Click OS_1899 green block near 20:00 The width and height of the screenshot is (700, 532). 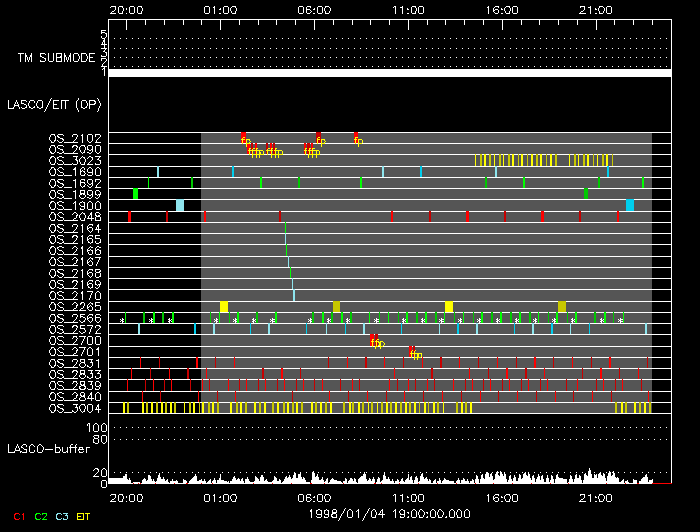(135, 194)
